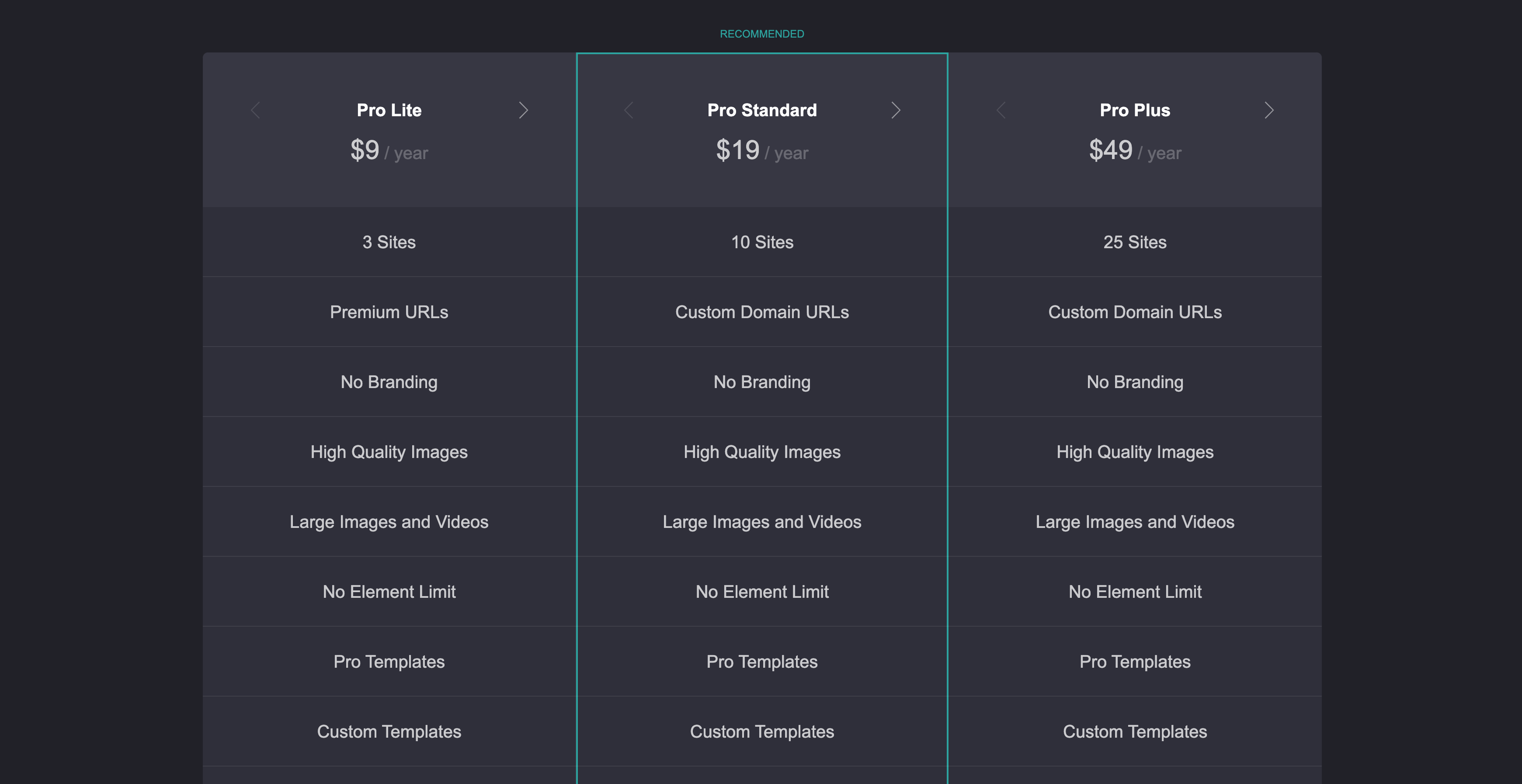Click the $9 / year price
Image resolution: width=1522 pixels, height=784 pixels.
click(389, 151)
